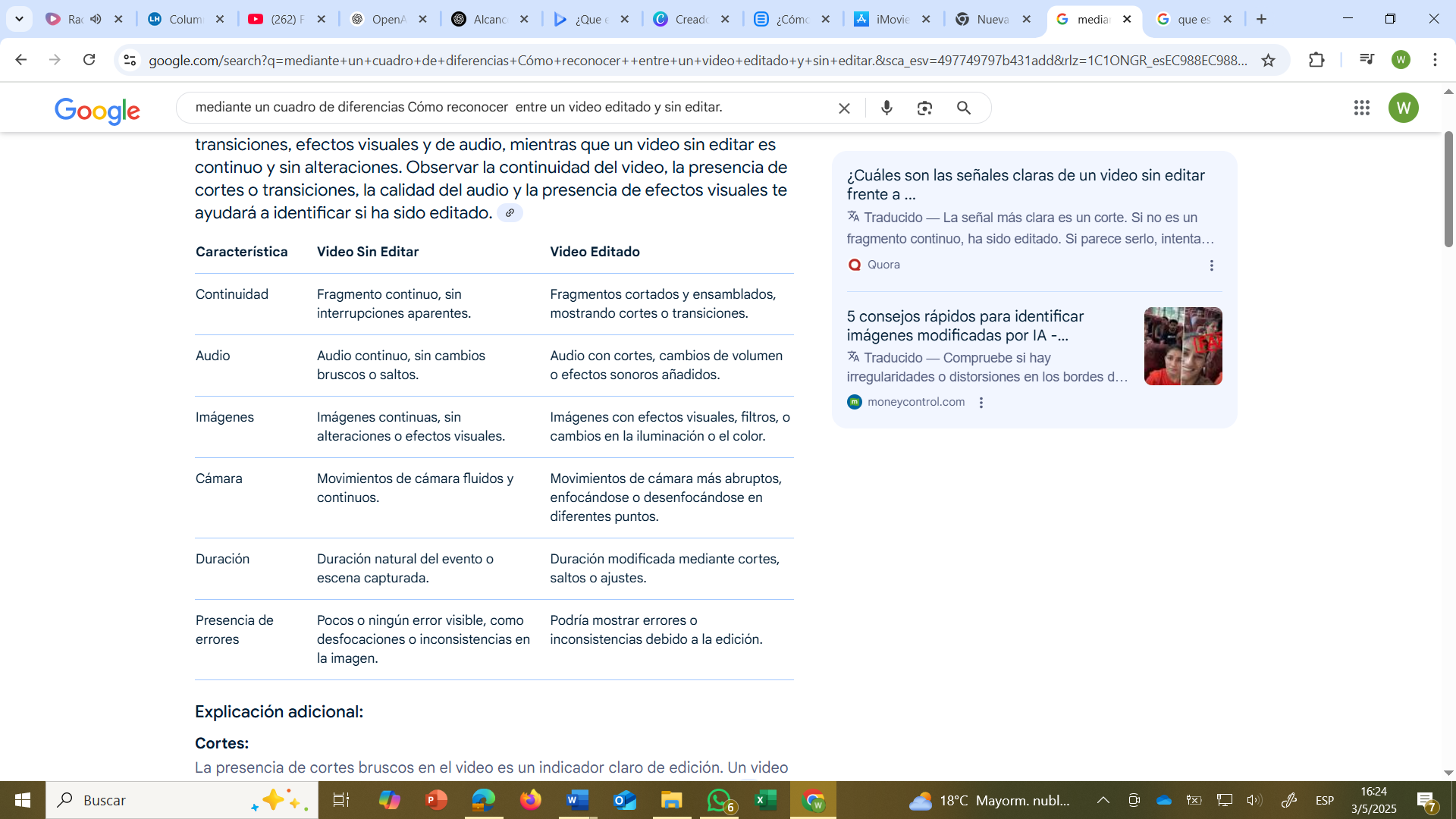This screenshot has width=1456, height=819.
Task: Open Copilot from taskbar
Action: 390,800
